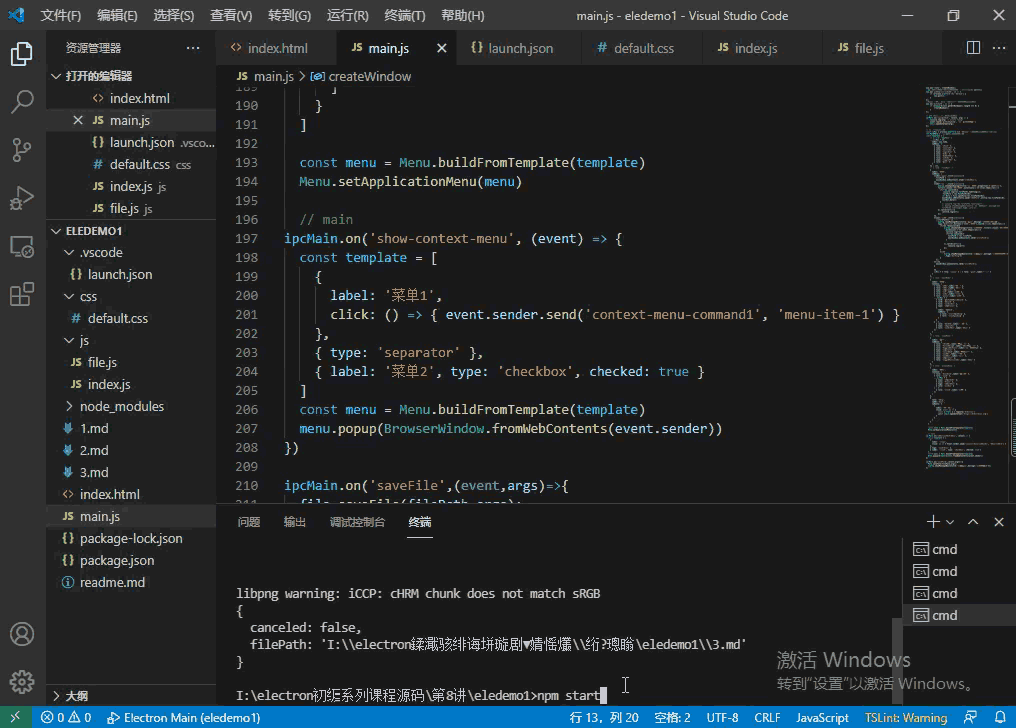
Task: Open errors and warnings count in status bar
Action: click(66, 718)
